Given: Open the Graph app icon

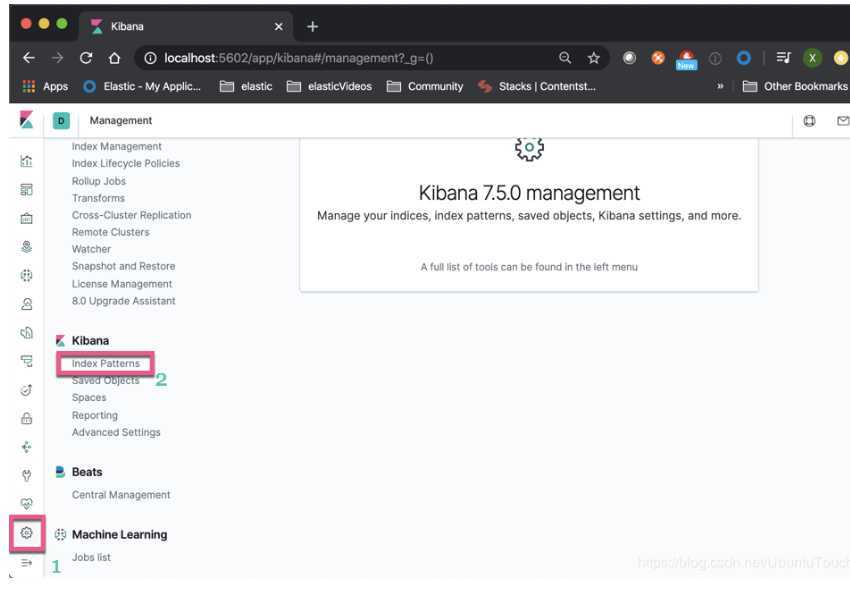Looking at the screenshot, I should [x=26, y=447].
